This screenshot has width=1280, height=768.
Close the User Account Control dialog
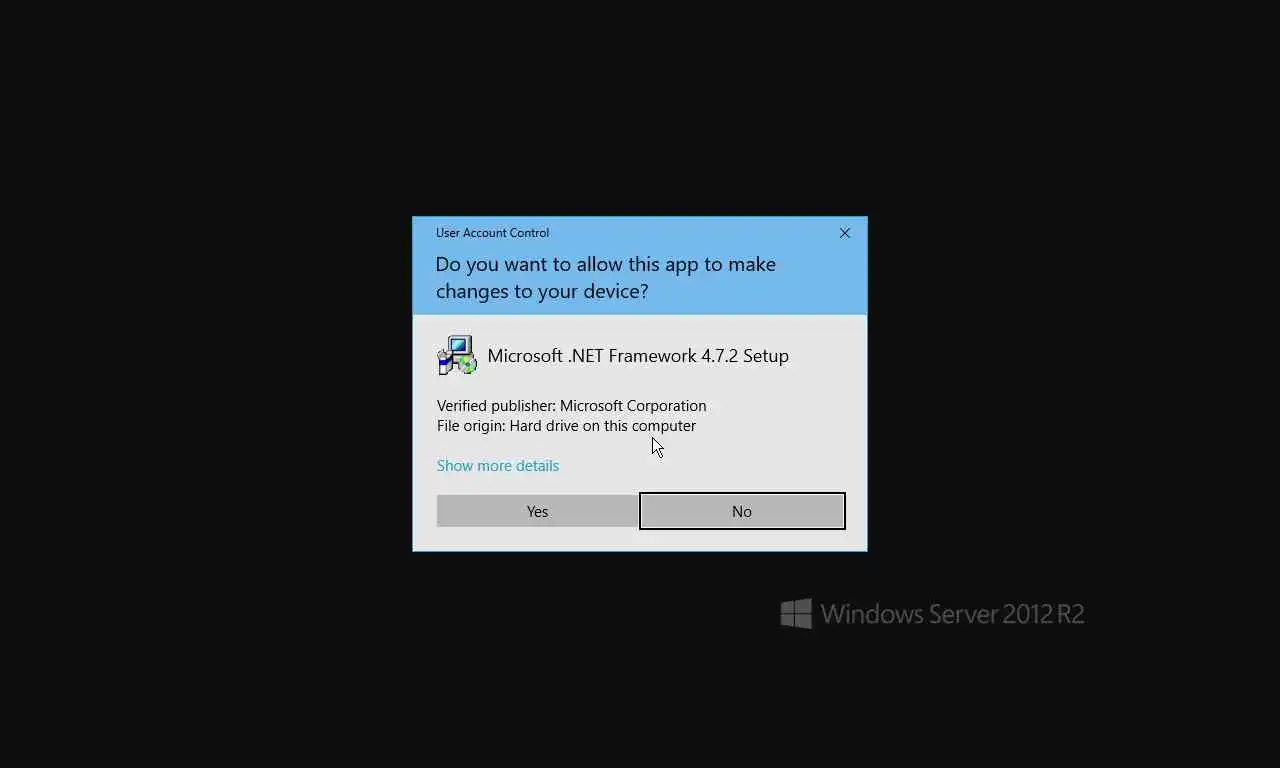[x=845, y=233]
